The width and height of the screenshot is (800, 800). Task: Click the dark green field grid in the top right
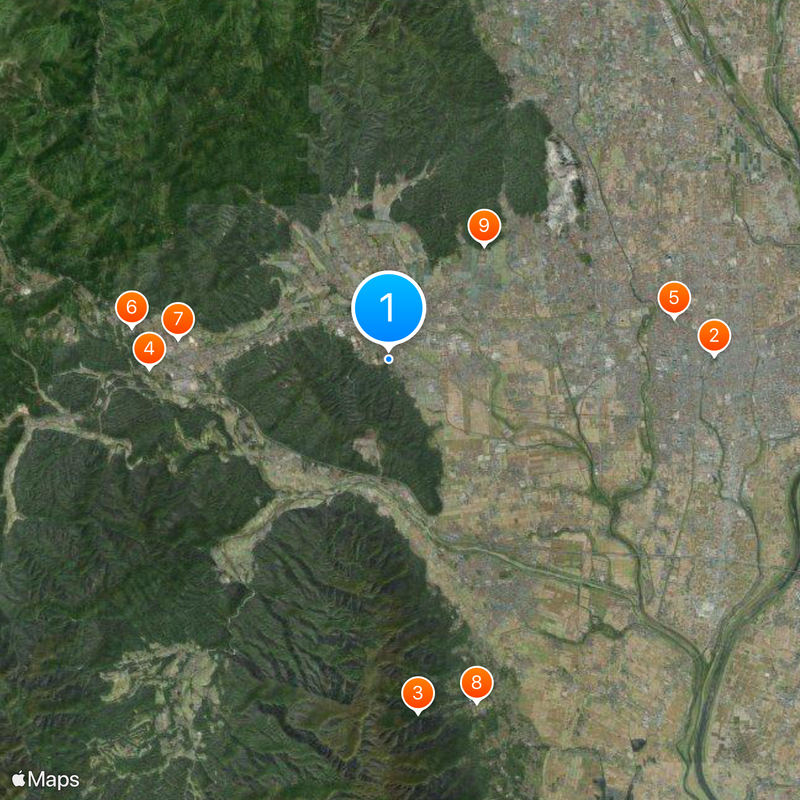point(746,153)
